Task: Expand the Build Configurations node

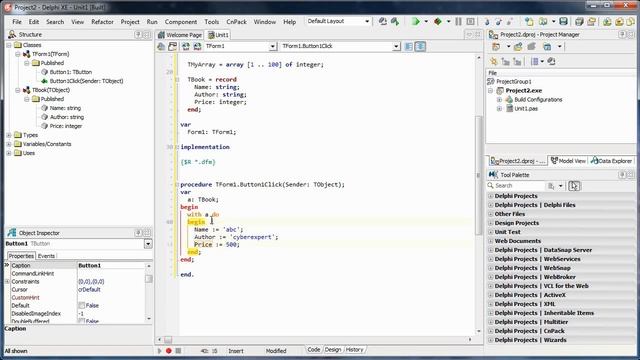Action: coord(499,100)
